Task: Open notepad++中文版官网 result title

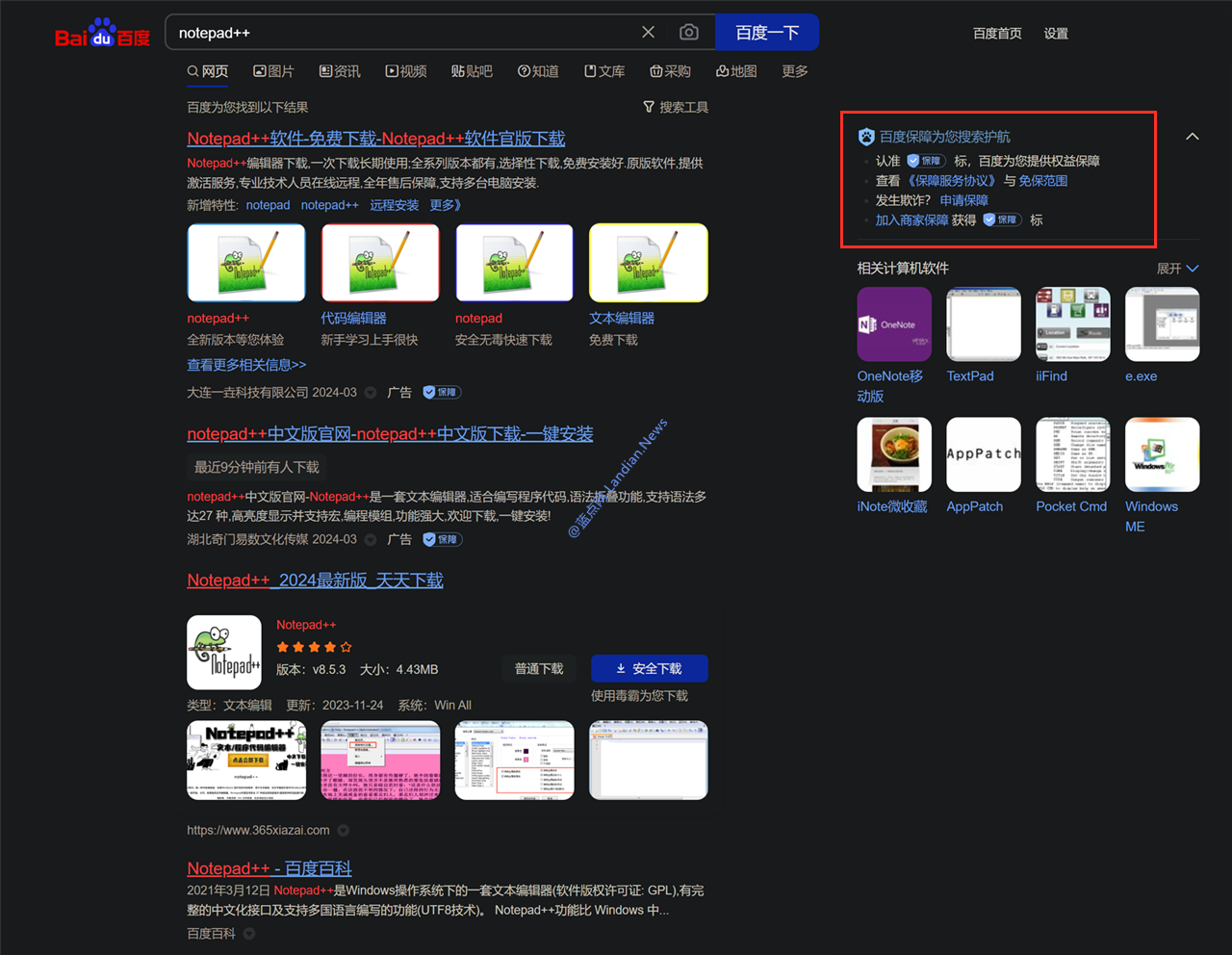Action: pyautogui.click(x=390, y=434)
